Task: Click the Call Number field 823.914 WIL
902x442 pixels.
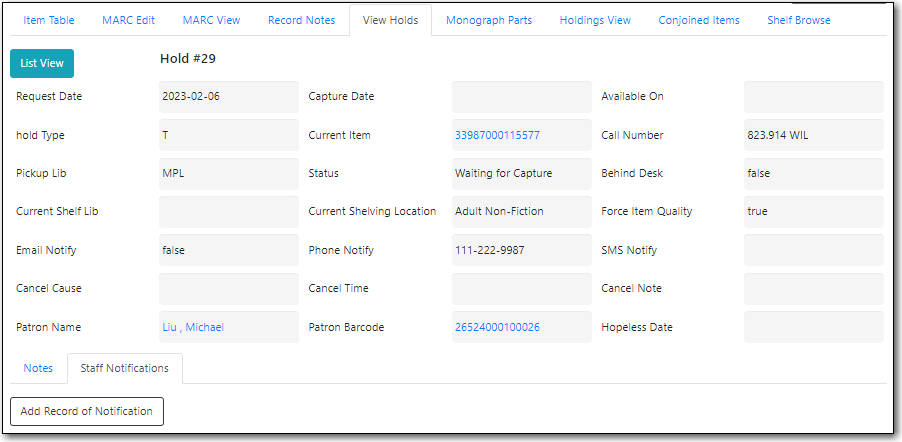Action: tap(813, 135)
